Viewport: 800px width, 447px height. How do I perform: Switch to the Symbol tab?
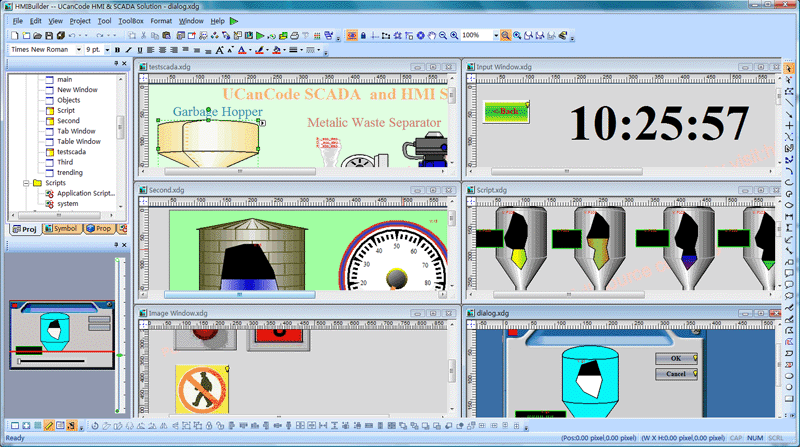click(61, 229)
